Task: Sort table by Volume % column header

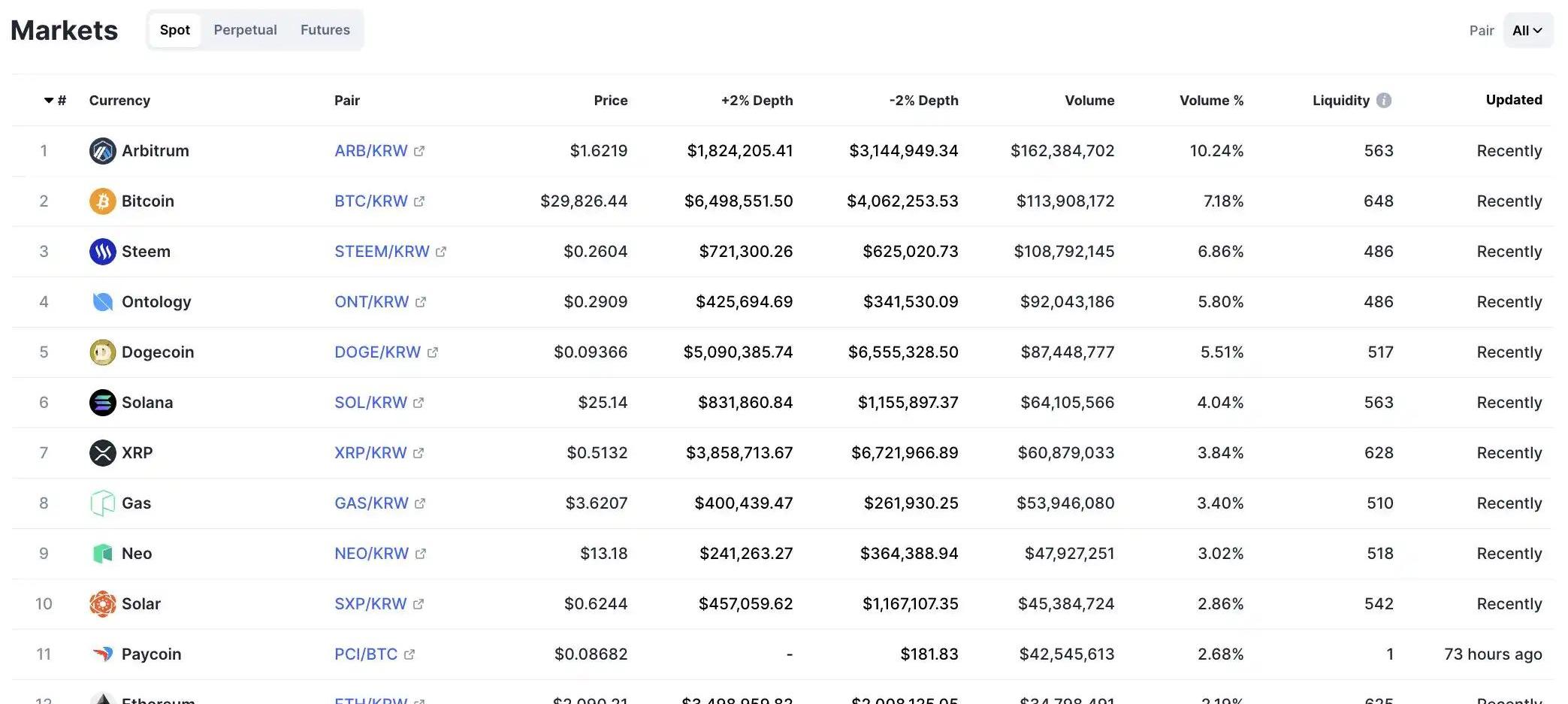Action: pyautogui.click(x=1211, y=101)
